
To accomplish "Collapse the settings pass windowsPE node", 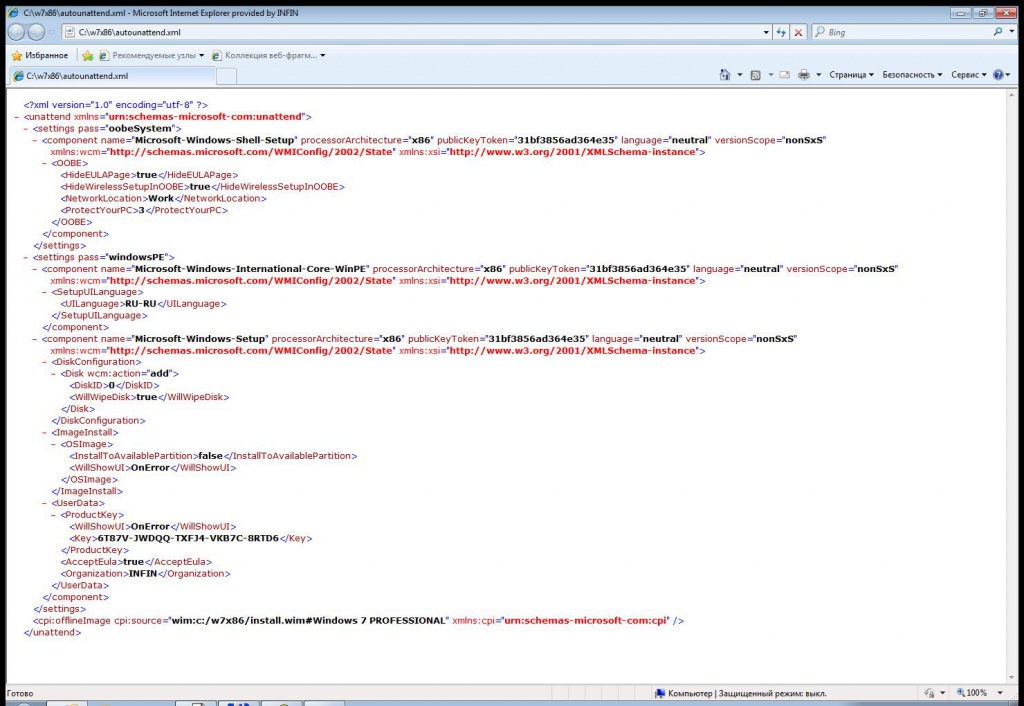I will (x=26, y=257).
